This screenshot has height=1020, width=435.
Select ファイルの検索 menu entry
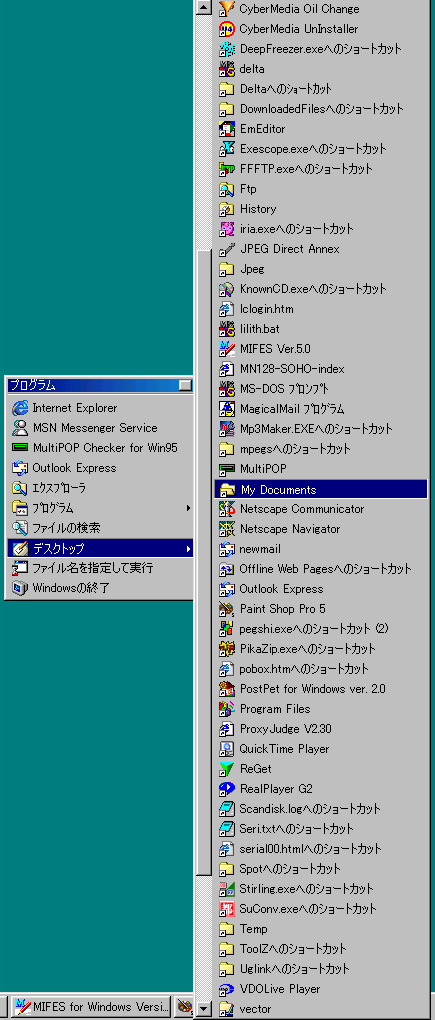(x=99, y=528)
